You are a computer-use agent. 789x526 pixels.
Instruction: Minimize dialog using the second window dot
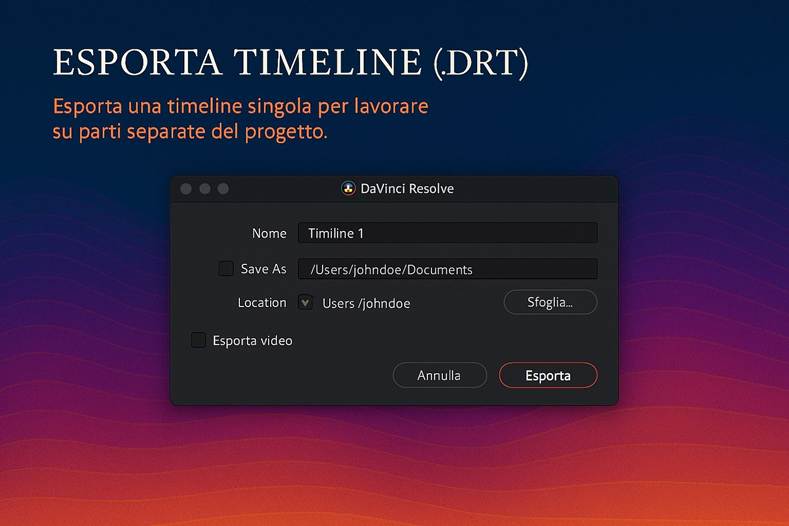(205, 189)
